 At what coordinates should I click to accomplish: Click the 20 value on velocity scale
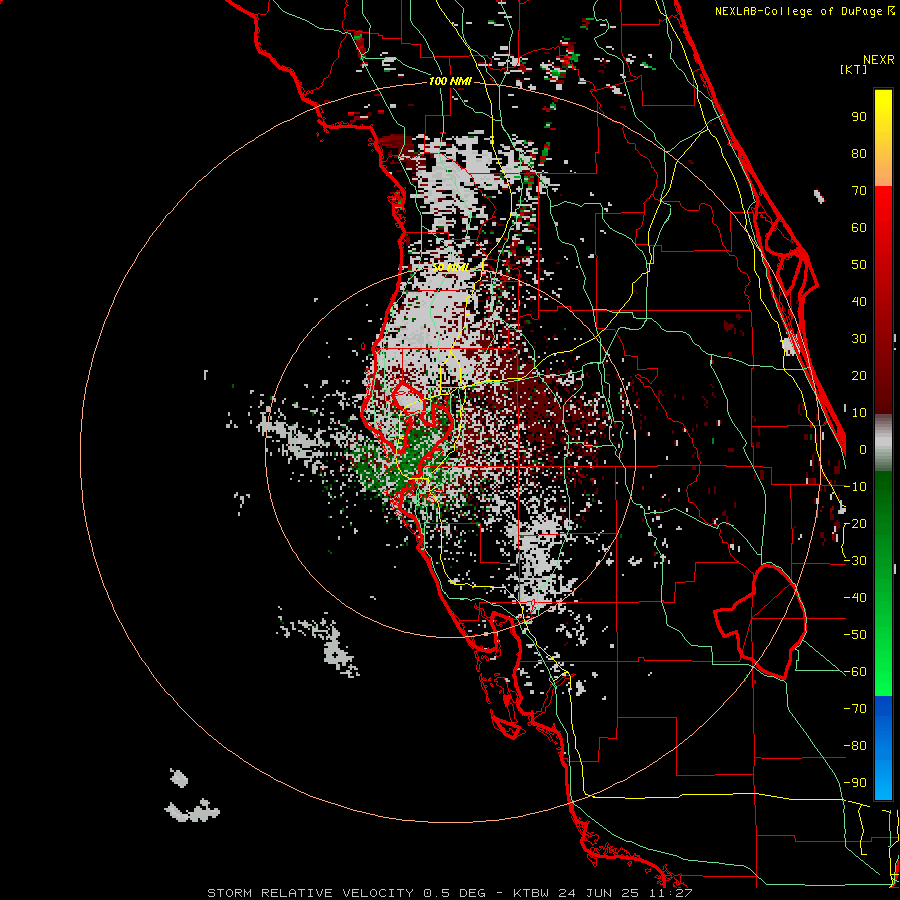click(859, 376)
